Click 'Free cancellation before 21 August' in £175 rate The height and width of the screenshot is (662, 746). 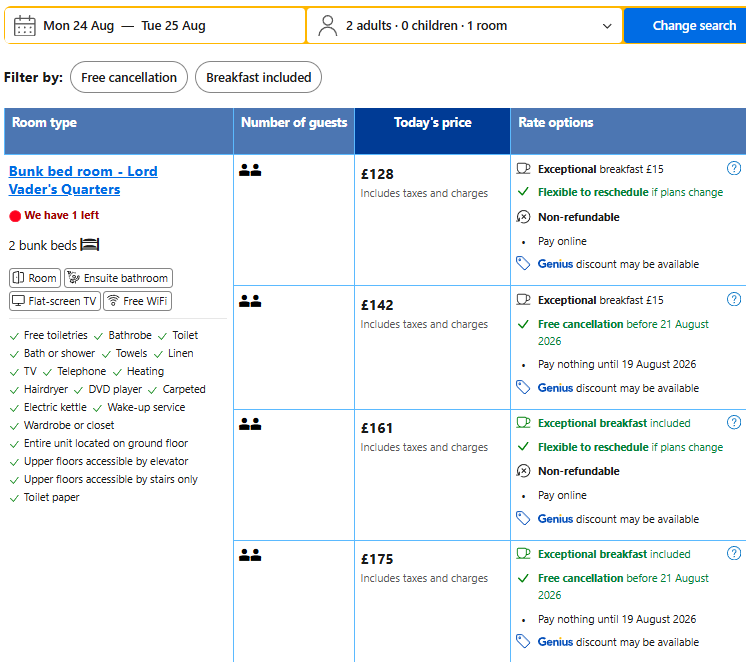pos(623,578)
